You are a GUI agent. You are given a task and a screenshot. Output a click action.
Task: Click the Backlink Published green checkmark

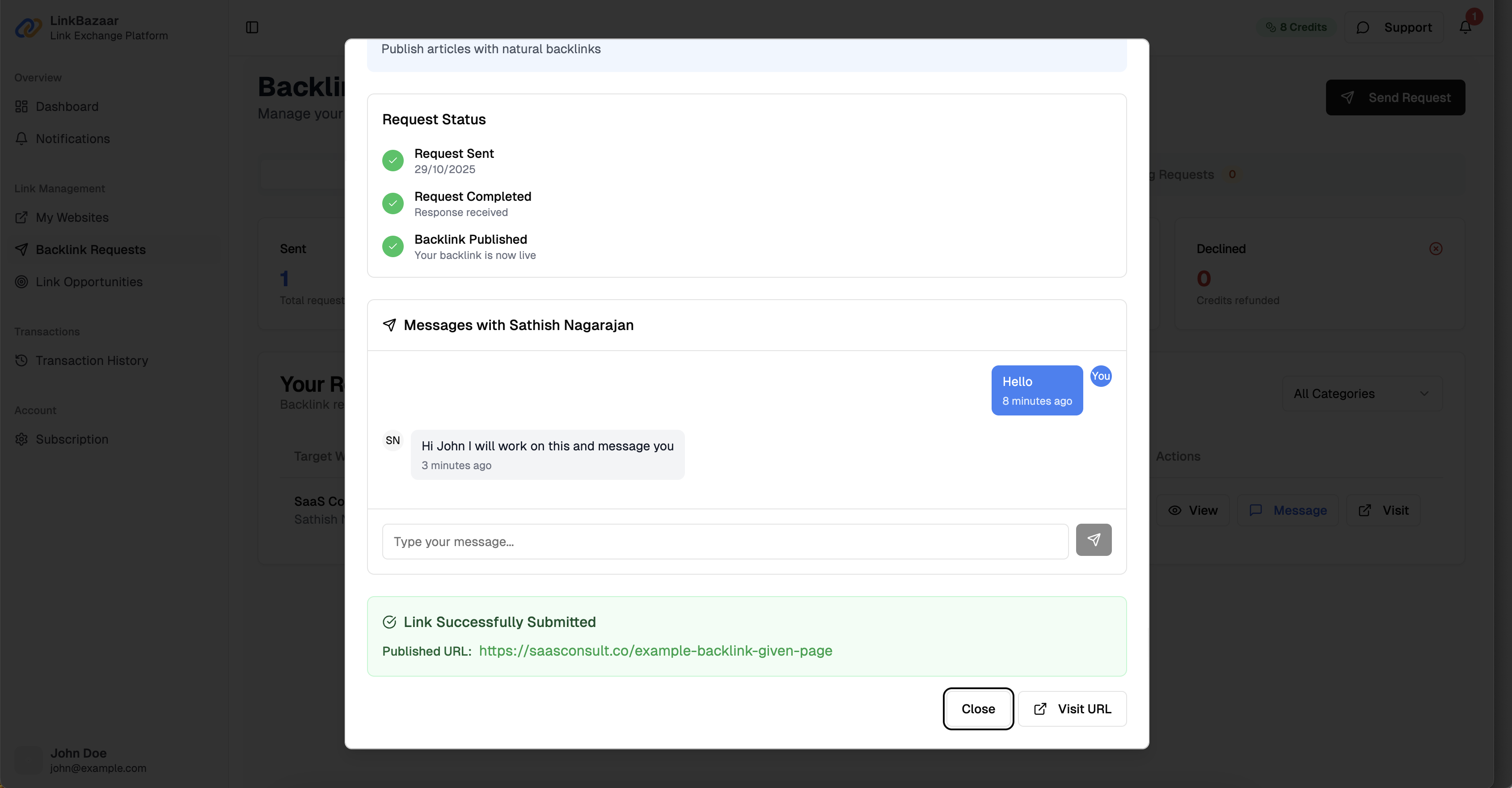(x=393, y=246)
